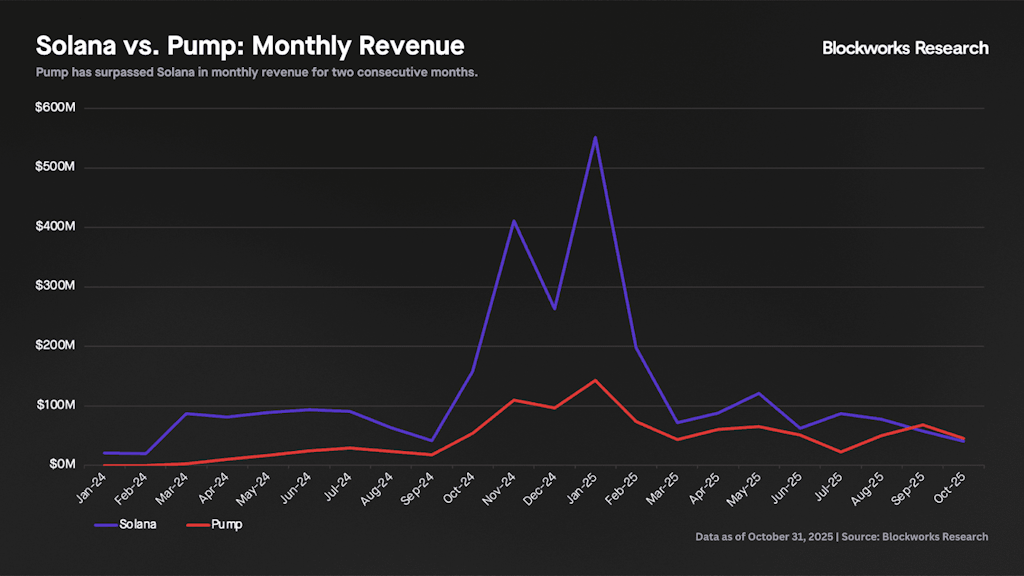Click the Blockworks Research logo text

(904, 48)
